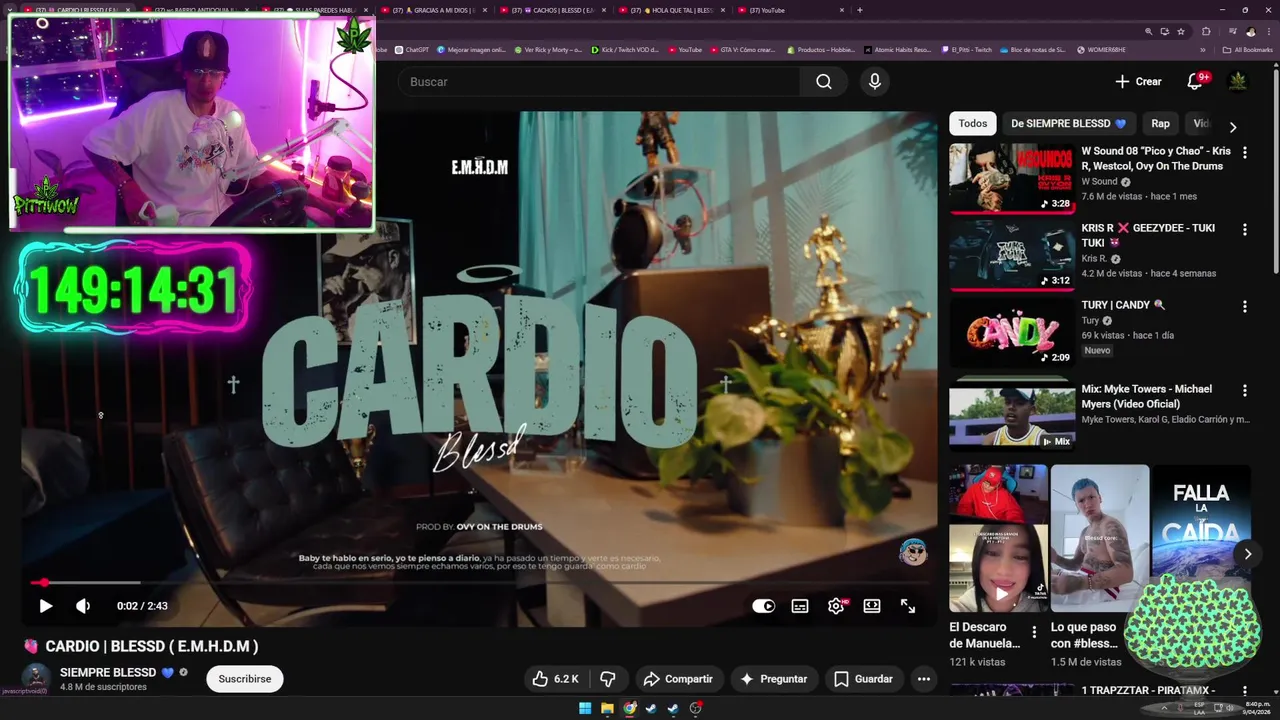The image size is (1280, 720).
Task: Click the channel watermark in the player
Action: (x=913, y=551)
